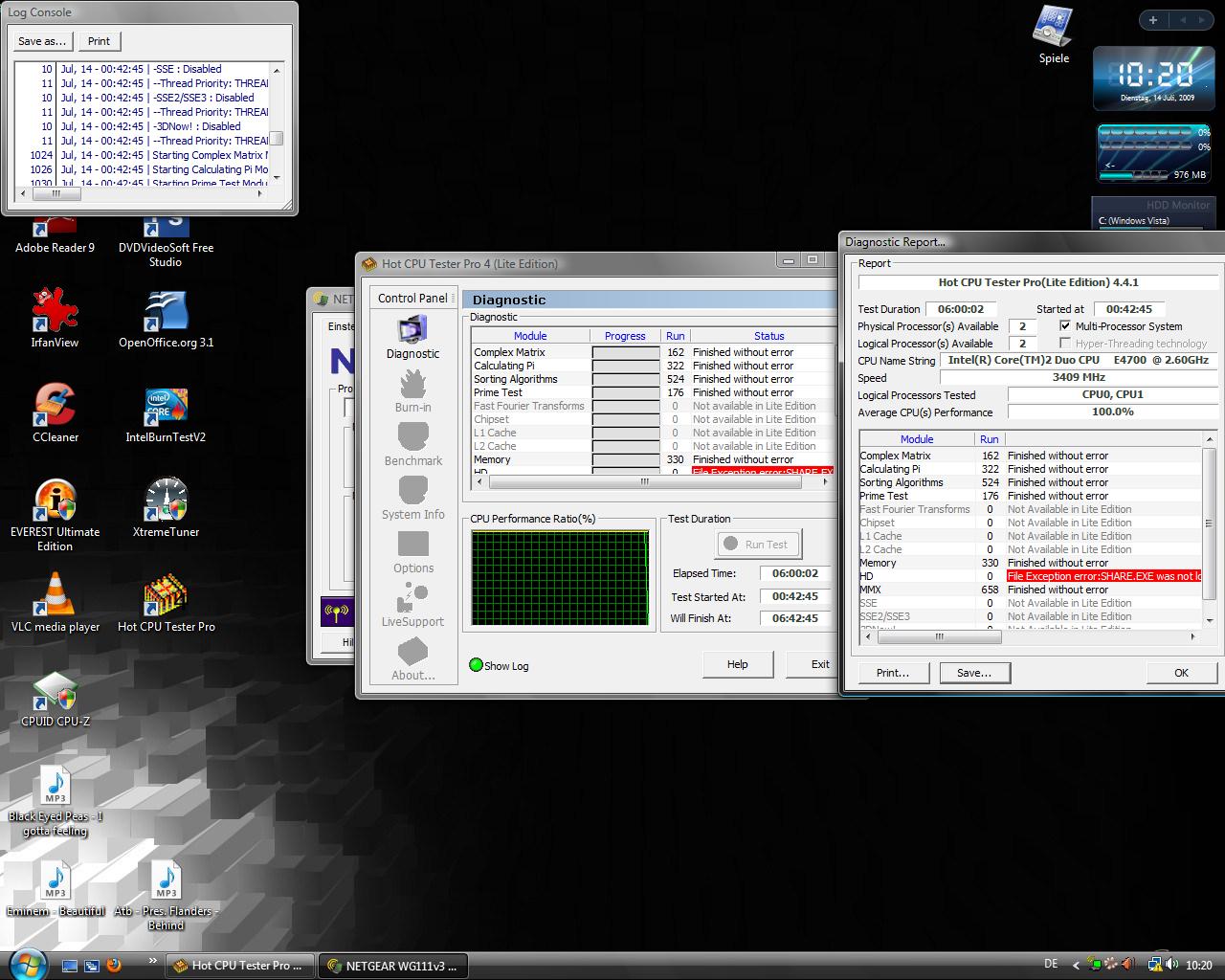Click Save as... in Log Console
Viewport: 1225px width, 980px height.
42,41
